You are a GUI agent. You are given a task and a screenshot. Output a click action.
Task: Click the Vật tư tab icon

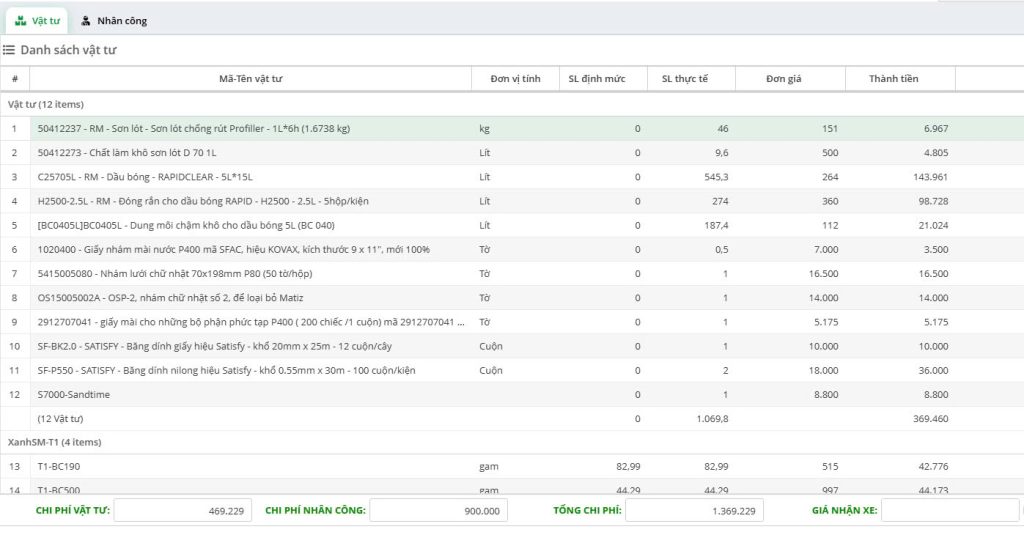point(21,21)
